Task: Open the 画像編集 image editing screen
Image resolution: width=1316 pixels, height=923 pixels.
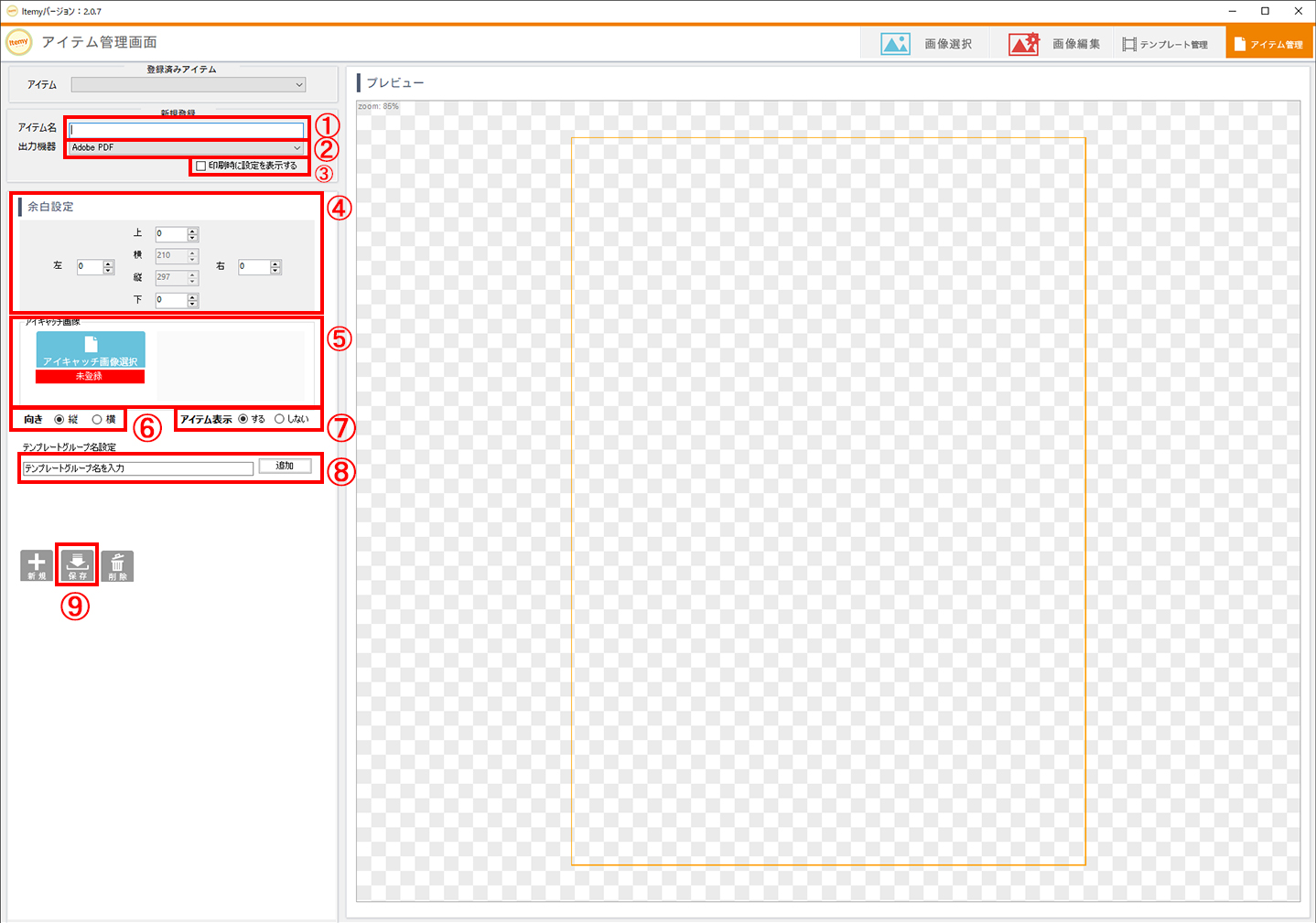Action: click(x=1054, y=44)
